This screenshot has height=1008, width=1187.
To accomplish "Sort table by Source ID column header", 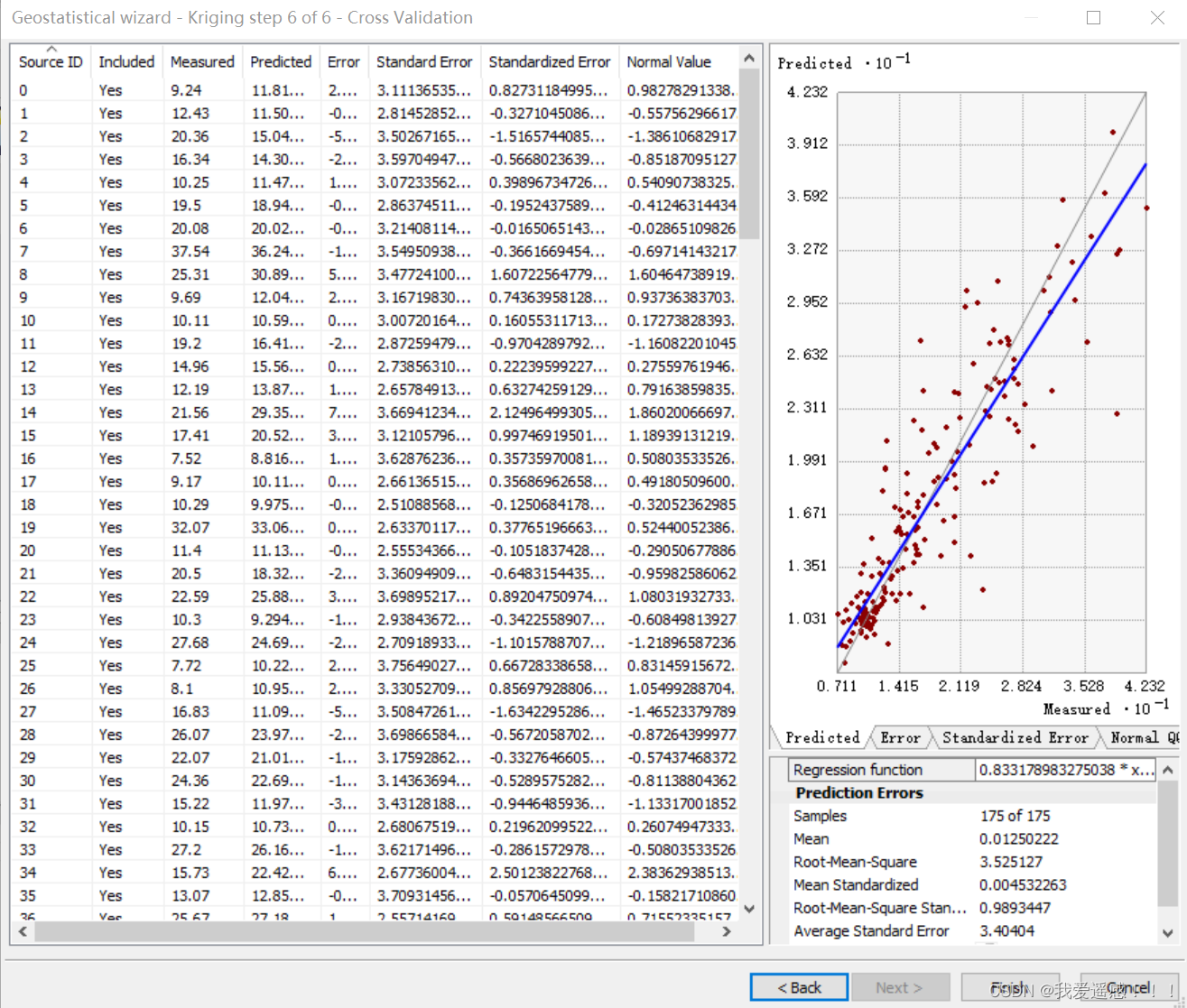I will point(51,61).
